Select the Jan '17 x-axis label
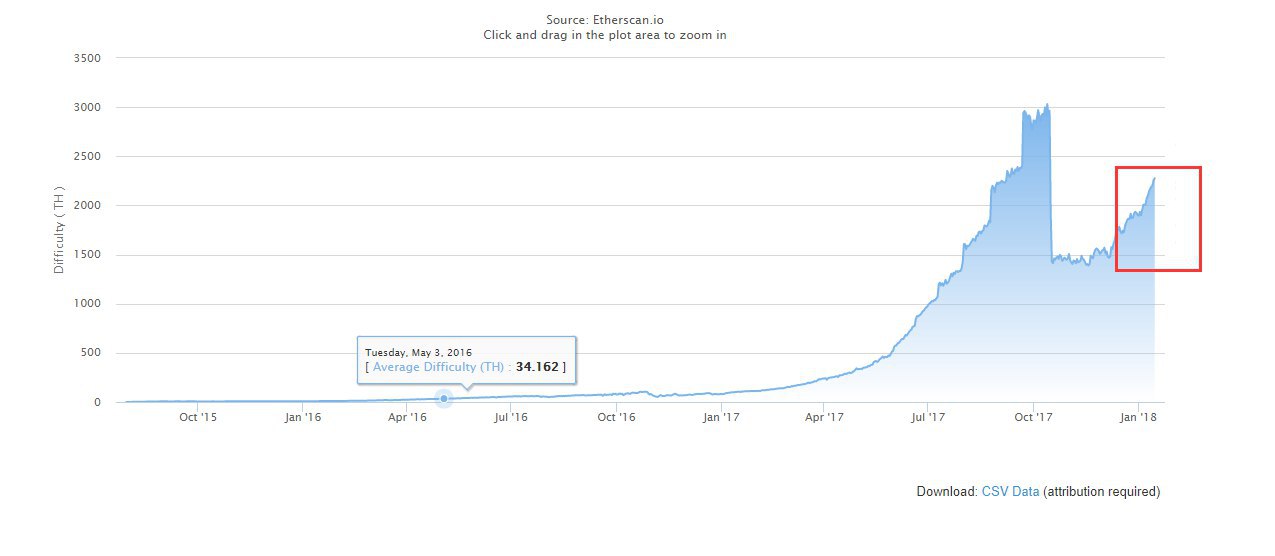The width and height of the screenshot is (1275, 556). click(x=721, y=417)
